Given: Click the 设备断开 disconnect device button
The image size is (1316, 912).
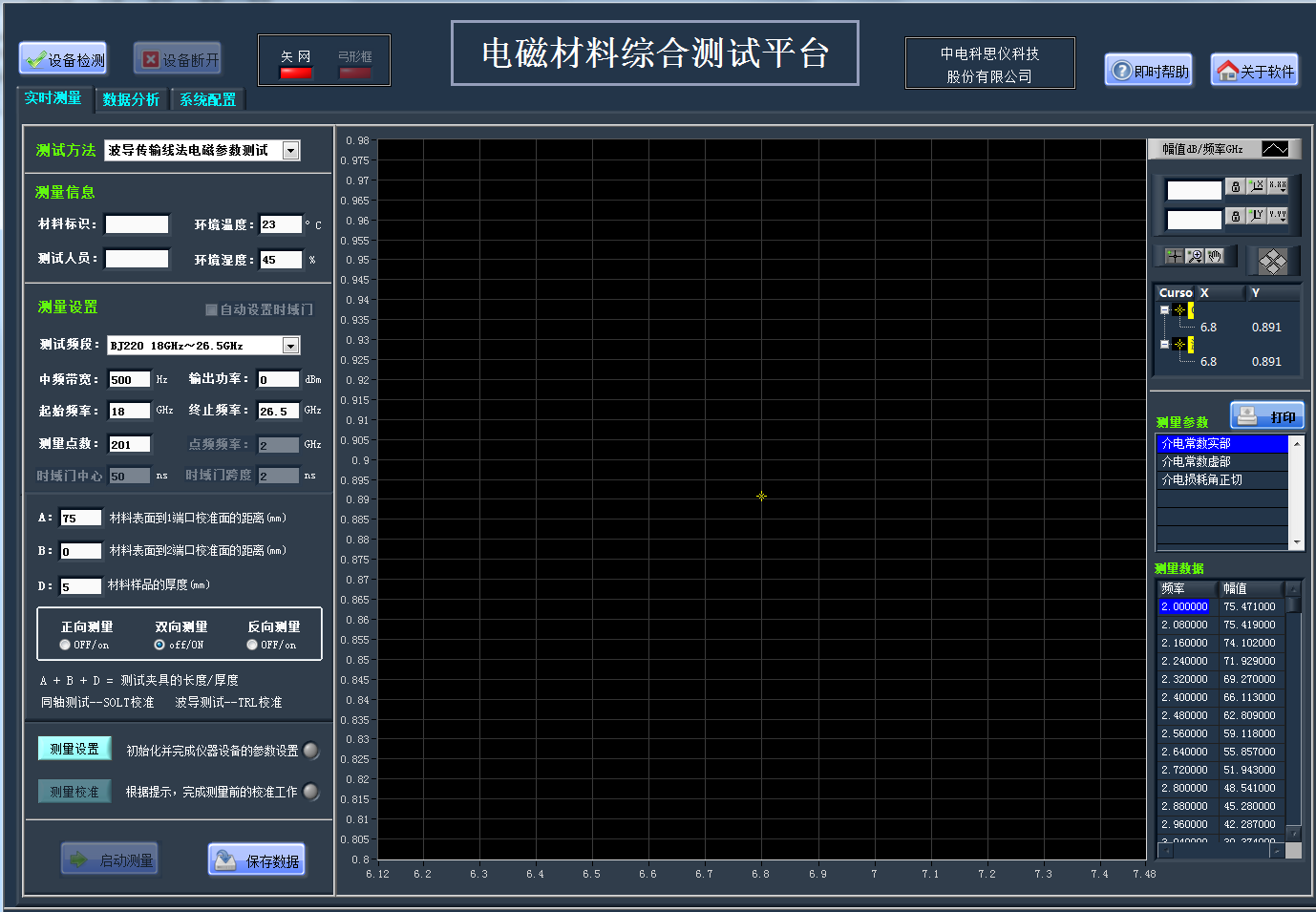Looking at the screenshot, I should tap(178, 59).
